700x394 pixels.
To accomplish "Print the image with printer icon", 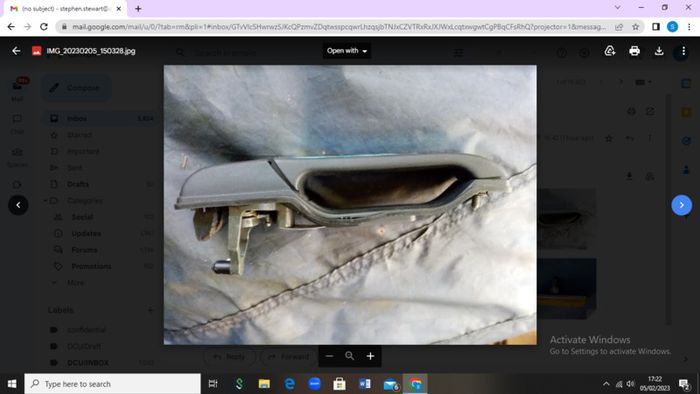I will tap(634, 51).
